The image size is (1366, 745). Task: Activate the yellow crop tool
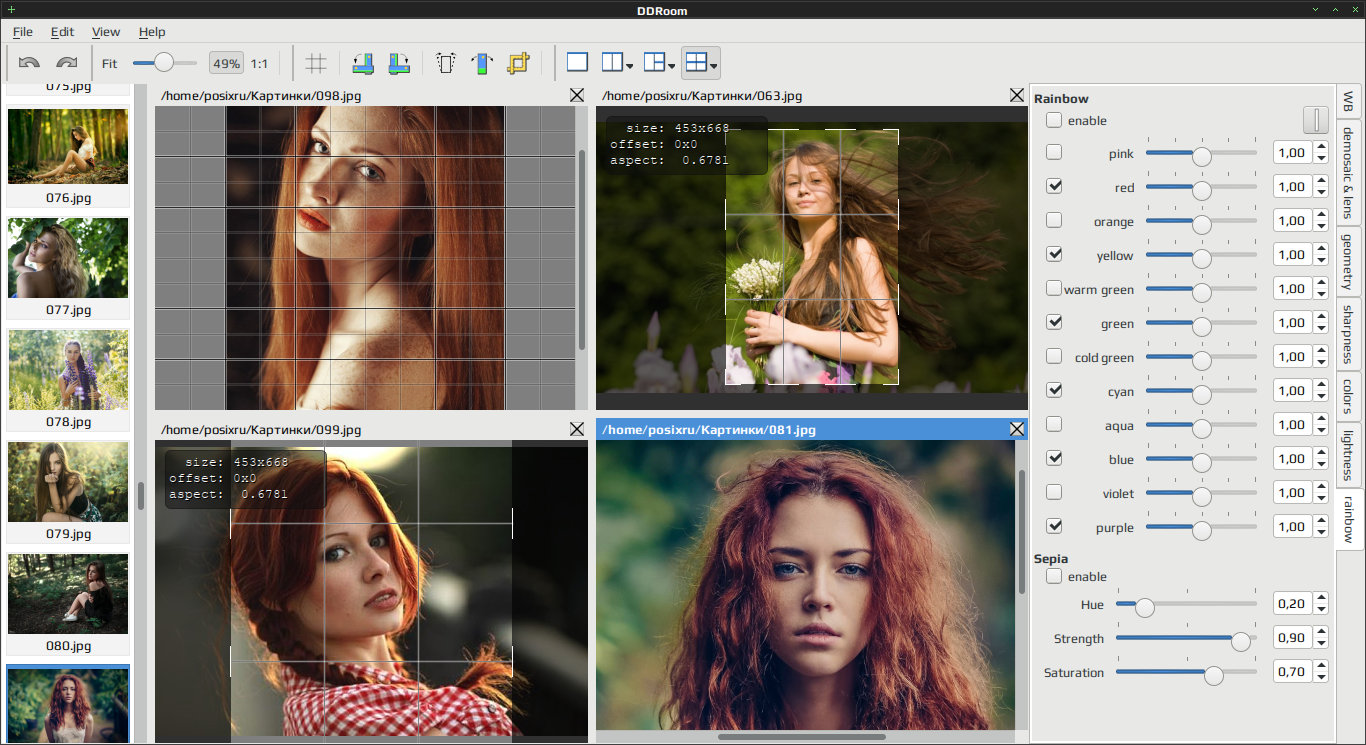pyautogui.click(x=518, y=63)
